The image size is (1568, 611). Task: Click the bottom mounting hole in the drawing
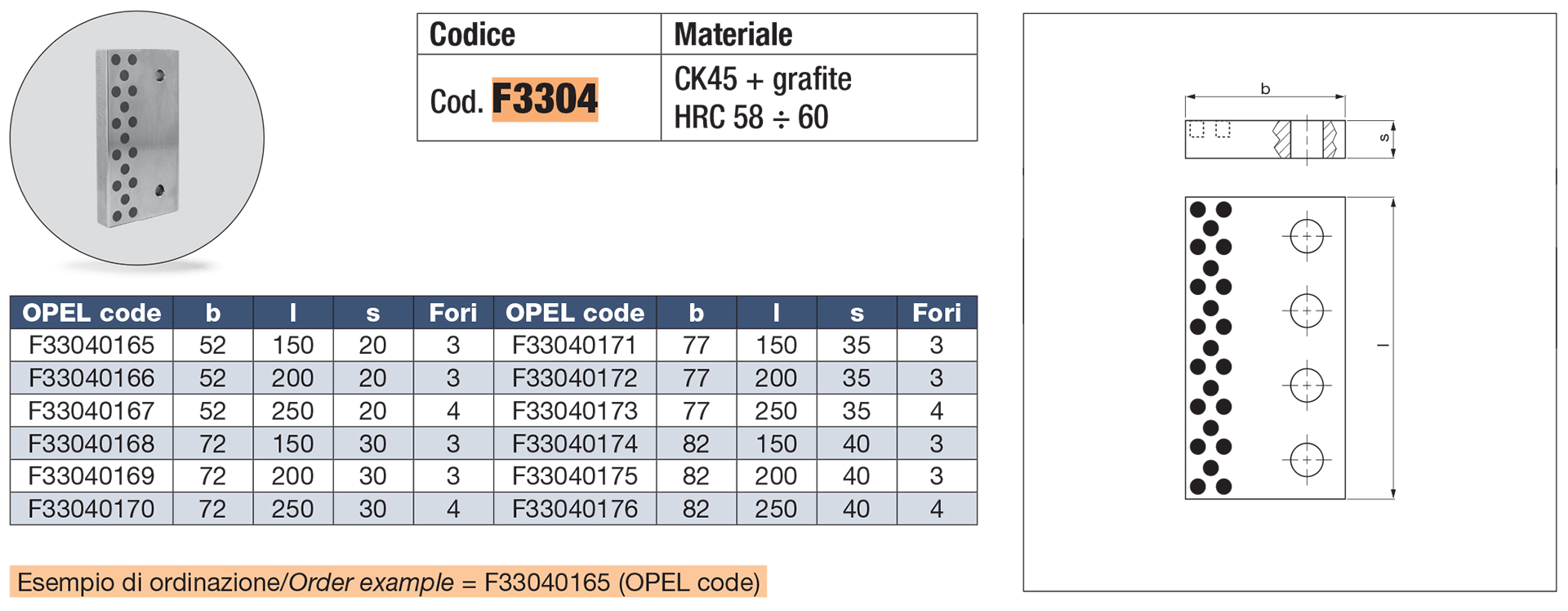click(1307, 460)
